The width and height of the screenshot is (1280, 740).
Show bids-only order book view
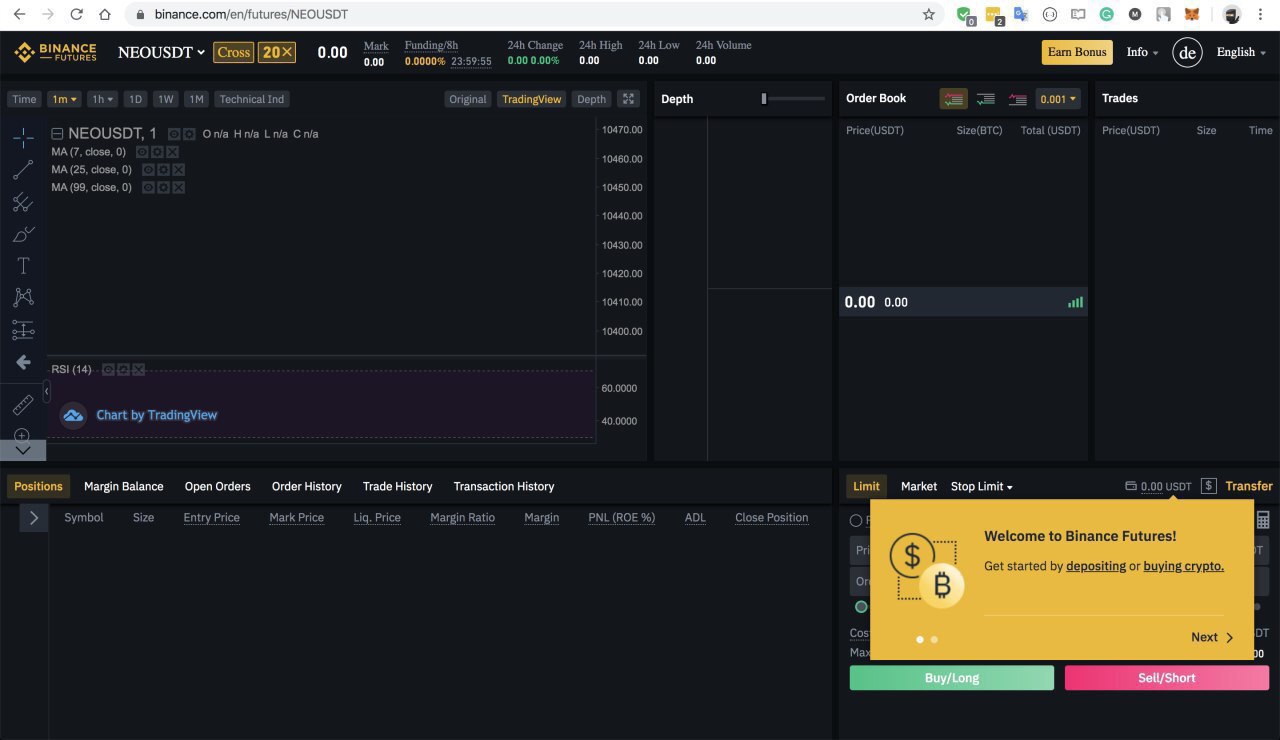(x=986, y=99)
